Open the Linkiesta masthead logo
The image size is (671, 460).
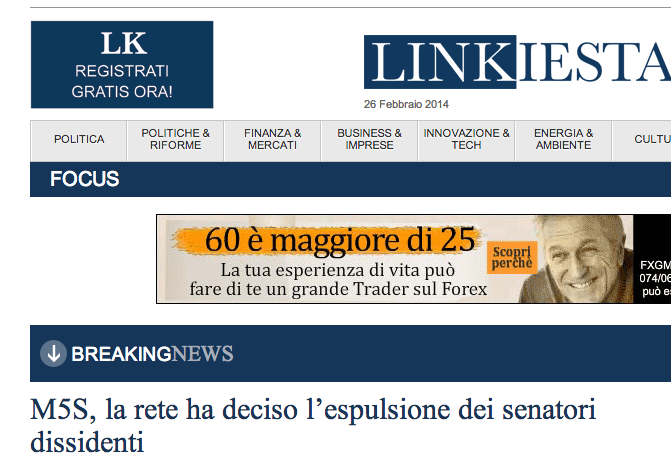(517, 62)
